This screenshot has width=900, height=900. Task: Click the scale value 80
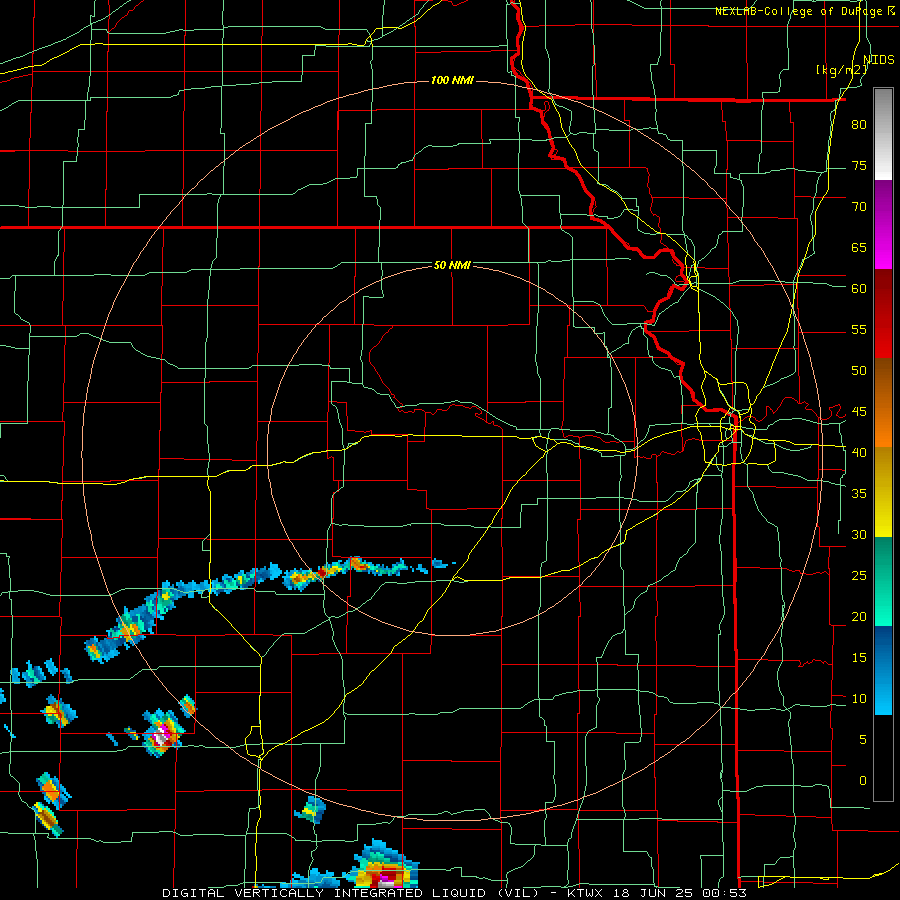tap(859, 125)
